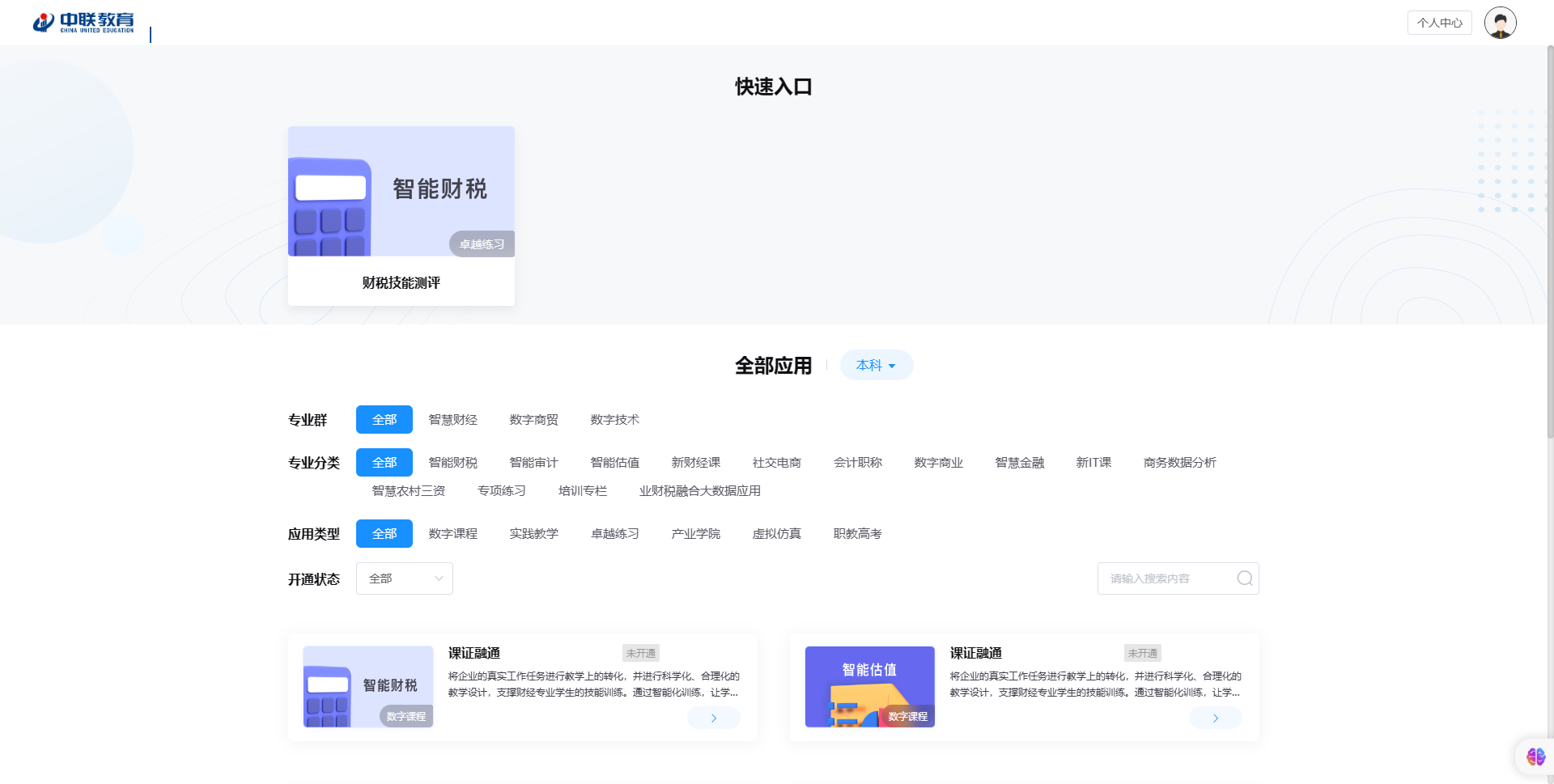Viewport: 1554px width, 784px height.
Task: Open the 智能估值 course thumbnail
Action: (x=869, y=686)
